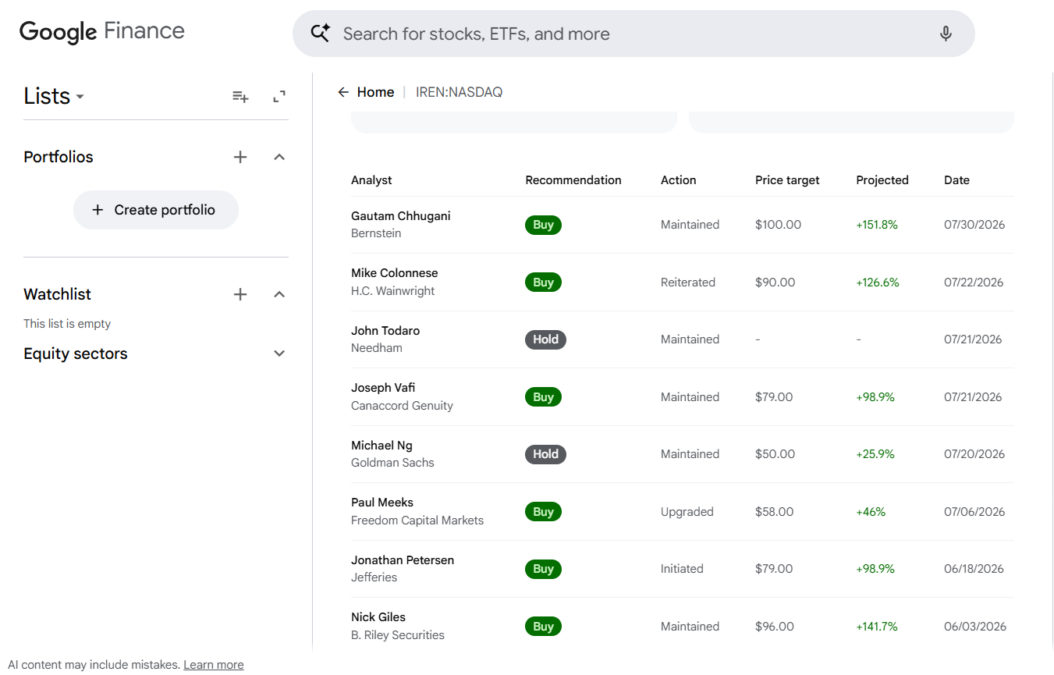This screenshot has height=675, width=1054.
Task: Click the Watchlist heading
Action: tap(57, 294)
